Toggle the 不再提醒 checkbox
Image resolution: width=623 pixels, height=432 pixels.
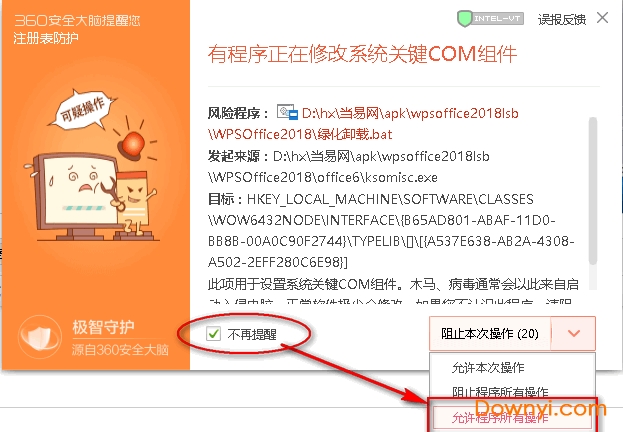click(213, 334)
